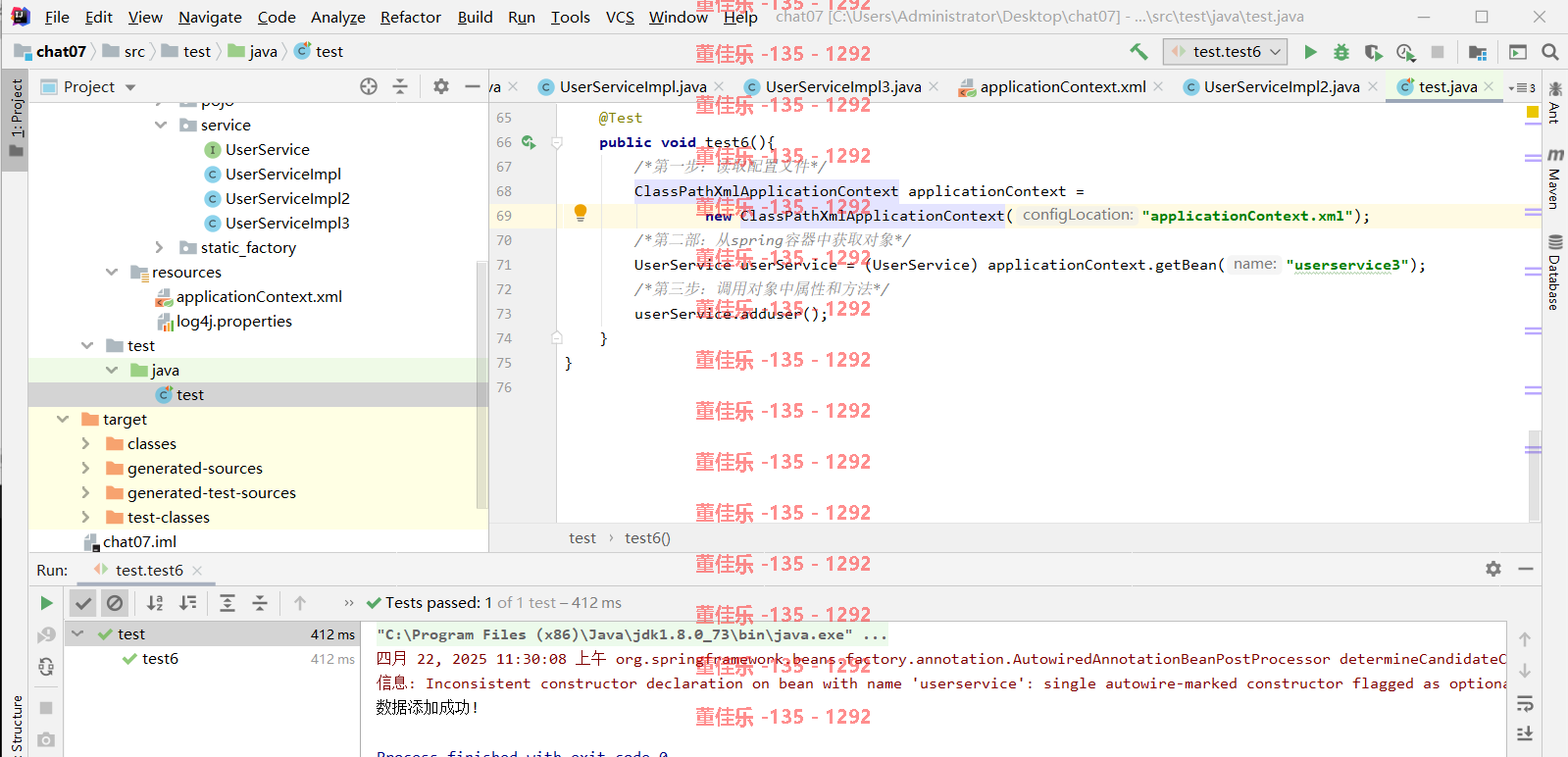Toggle soft-wrap in console output
Viewport: 1568px width, 757px height.
1525,703
